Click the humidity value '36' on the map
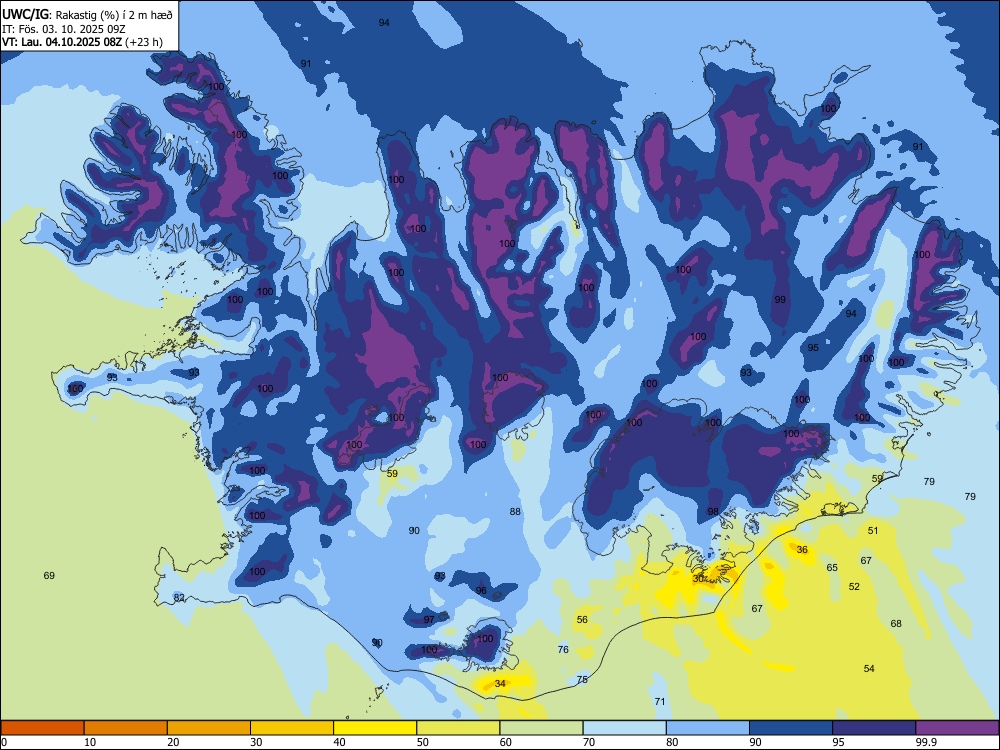The height and width of the screenshot is (750, 1000). [x=802, y=550]
